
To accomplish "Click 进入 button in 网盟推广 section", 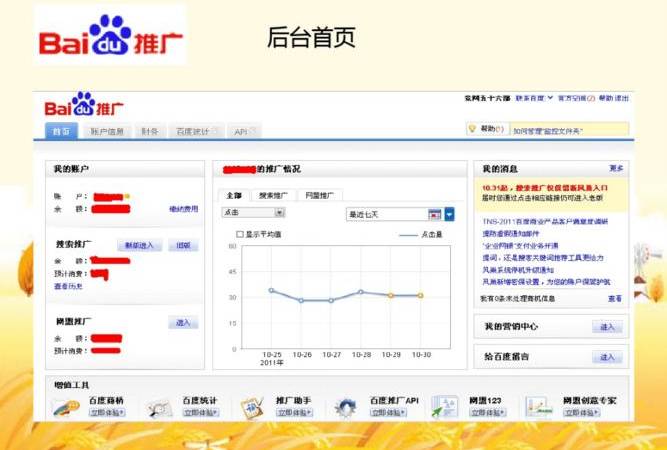I will (183, 323).
